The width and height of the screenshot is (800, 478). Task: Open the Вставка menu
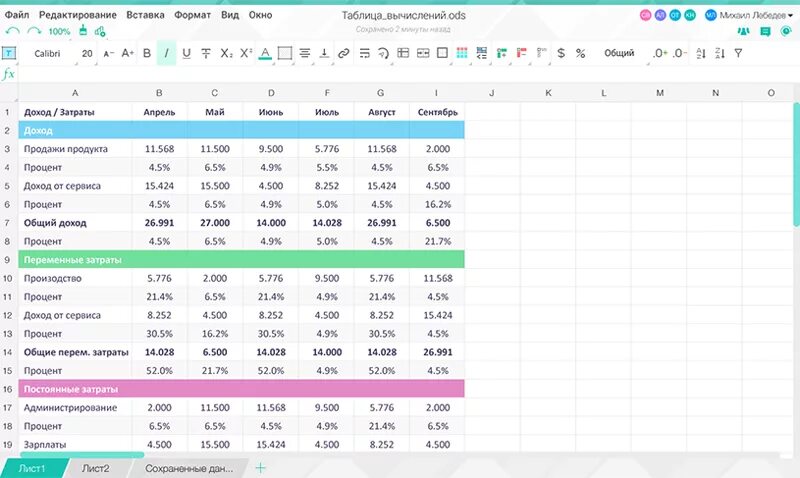click(145, 15)
